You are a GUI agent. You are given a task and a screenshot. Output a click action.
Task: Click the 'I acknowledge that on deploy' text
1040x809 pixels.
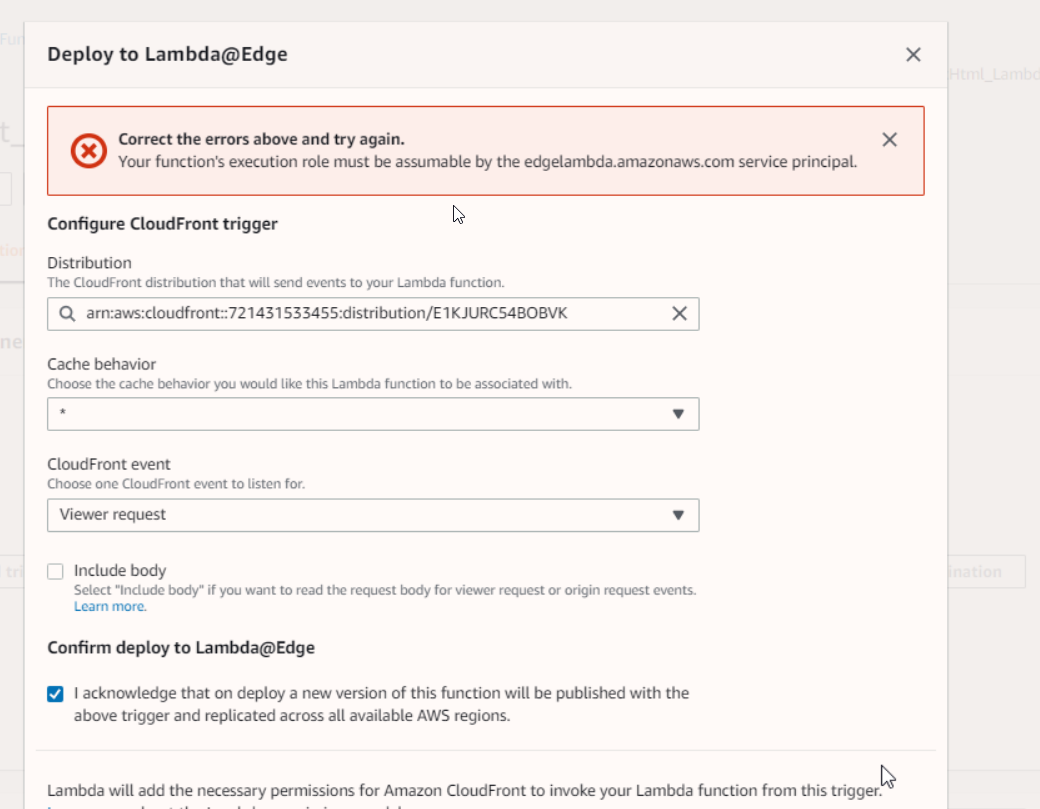coord(380,693)
